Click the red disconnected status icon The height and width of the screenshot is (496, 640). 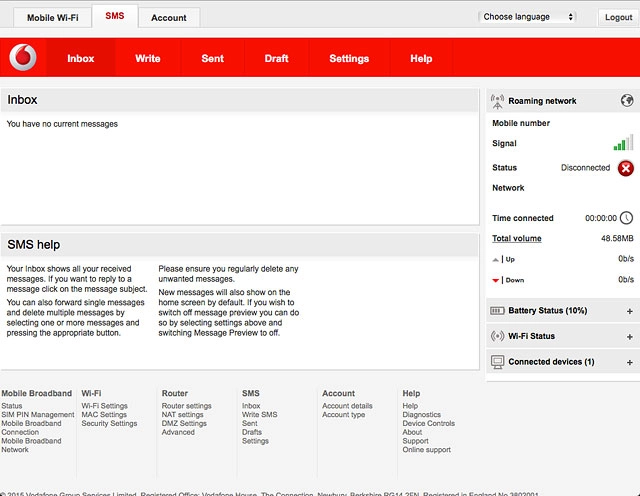click(626, 168)
